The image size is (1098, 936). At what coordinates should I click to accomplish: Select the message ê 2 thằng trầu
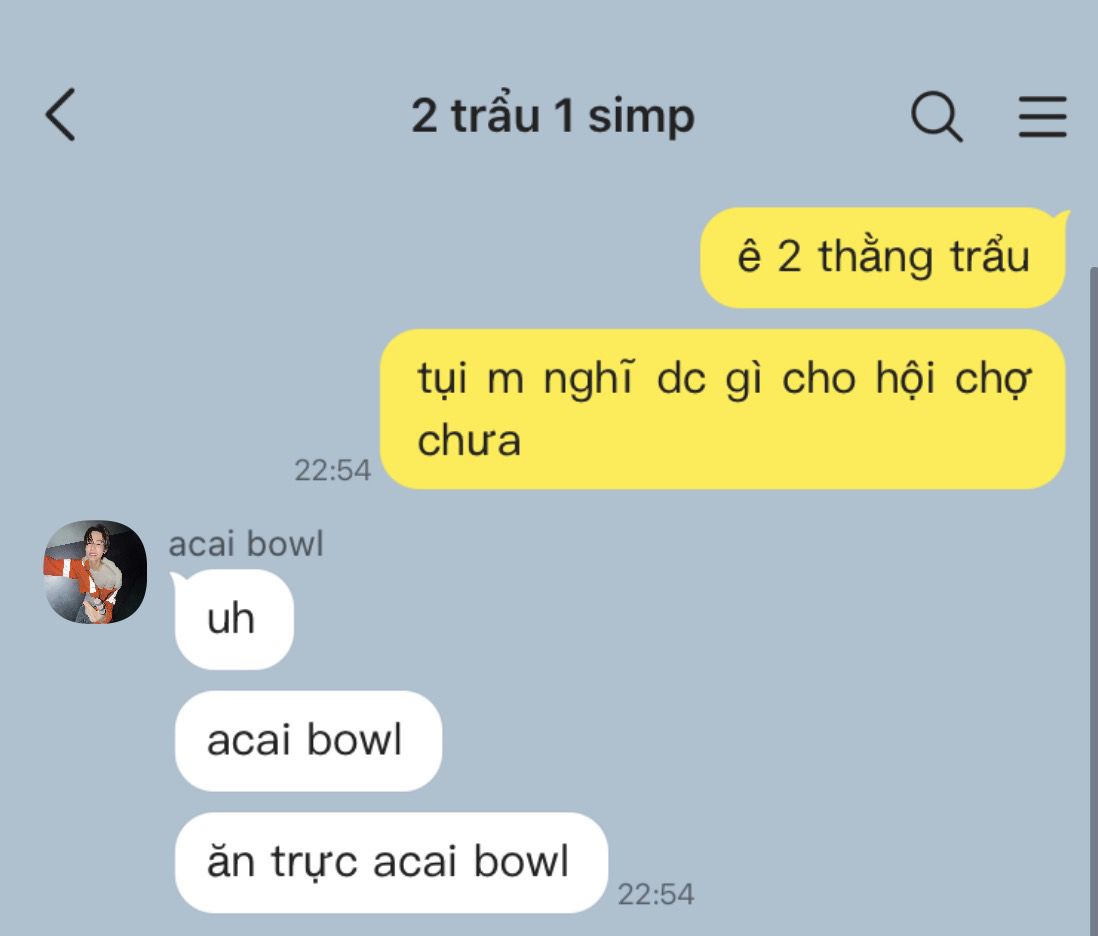pos(883,257)
